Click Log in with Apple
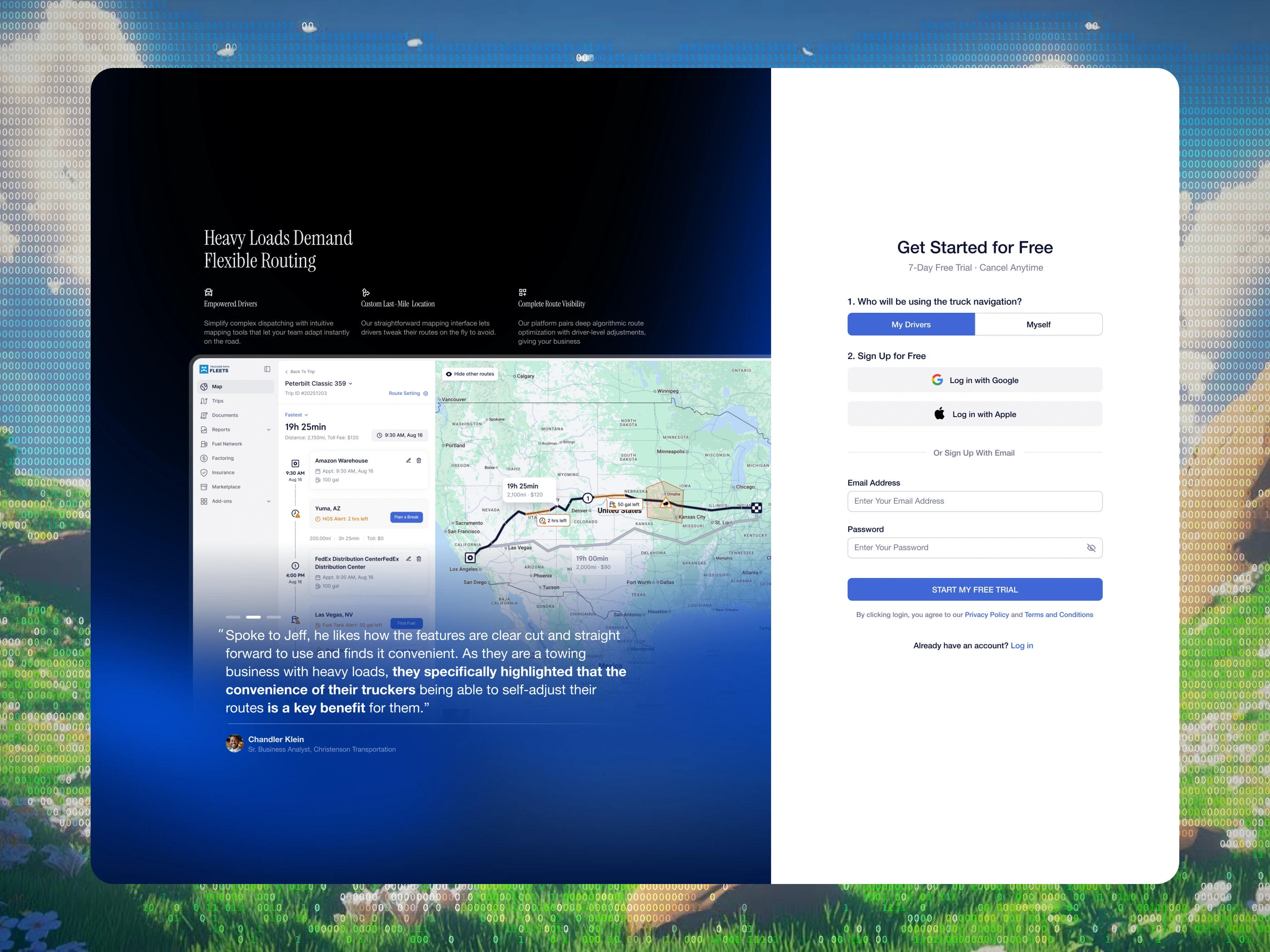The image size is (1270, 952). point(975,414)
